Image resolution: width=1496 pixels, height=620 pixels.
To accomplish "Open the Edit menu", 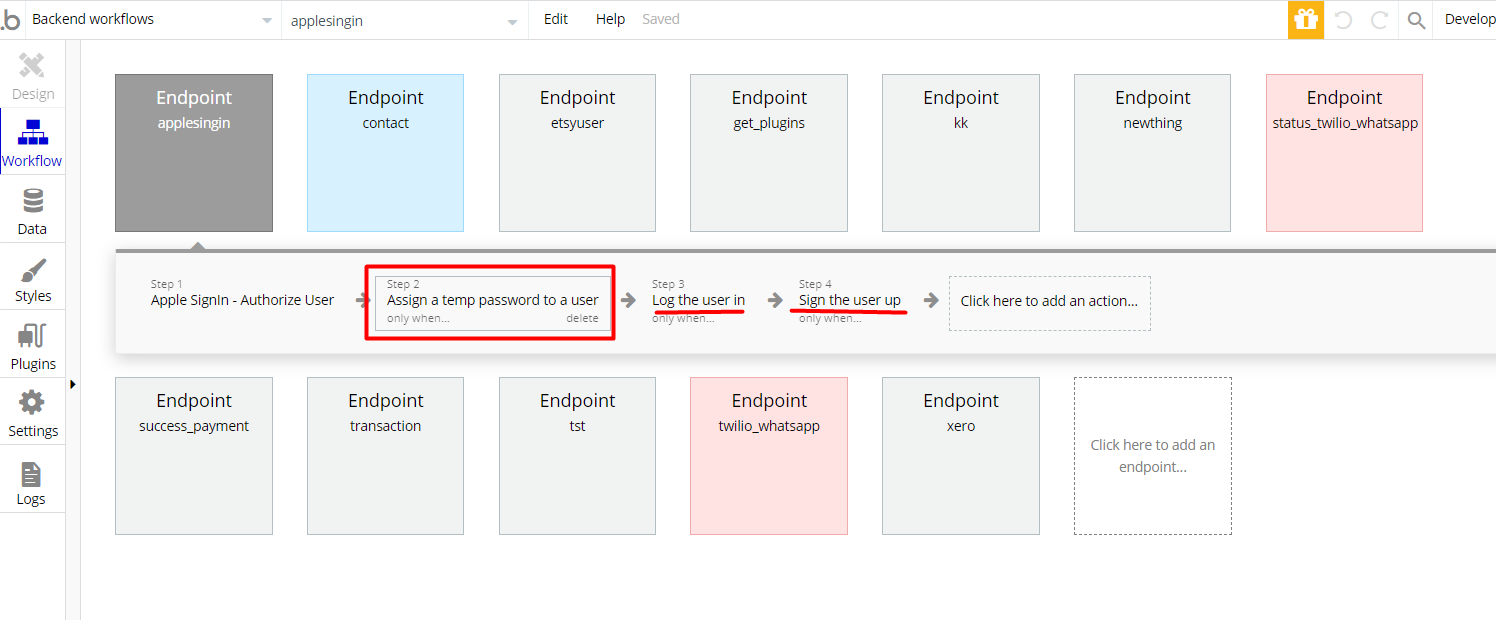I will click(x=556, y=19).
